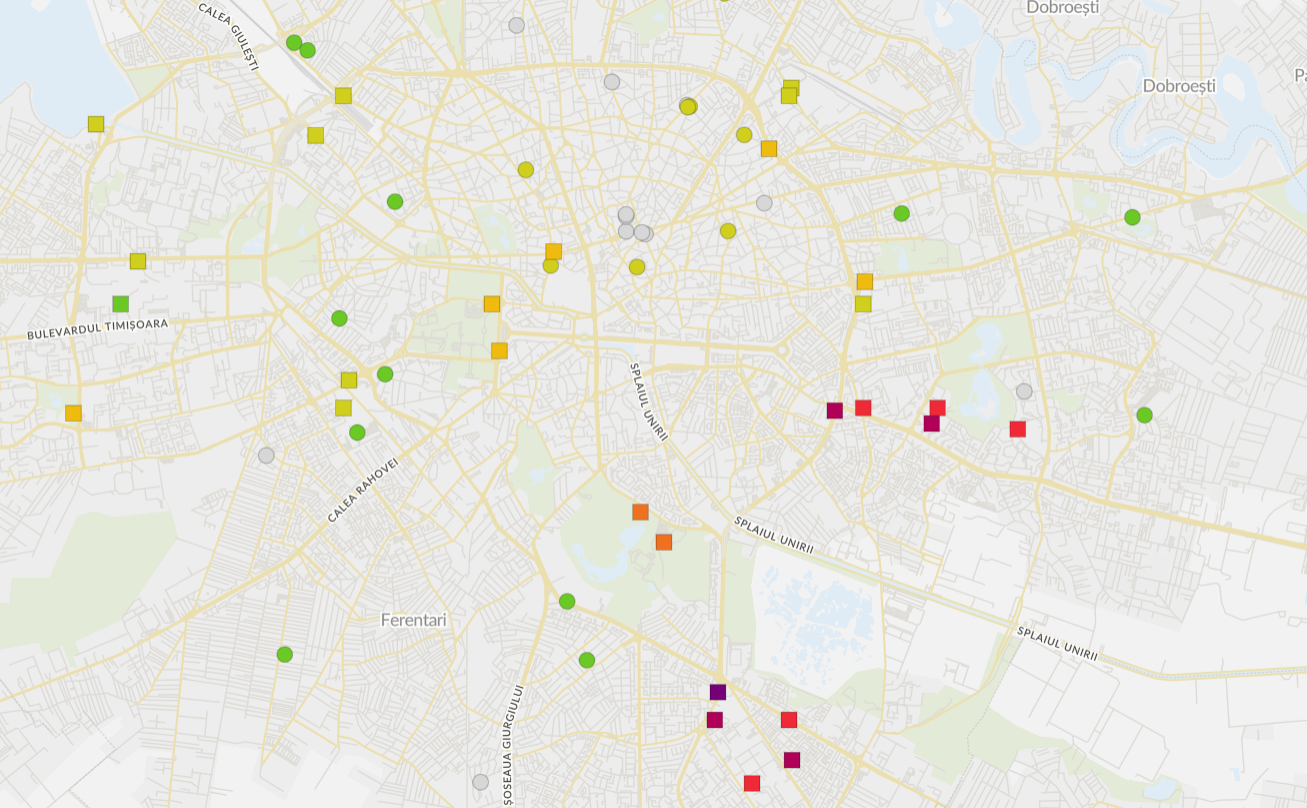The height and width of the screenshot is (808, 1307).
Task: Select the green square marker above Bulevardul Timișoara
Action: [x=121, y=304]
